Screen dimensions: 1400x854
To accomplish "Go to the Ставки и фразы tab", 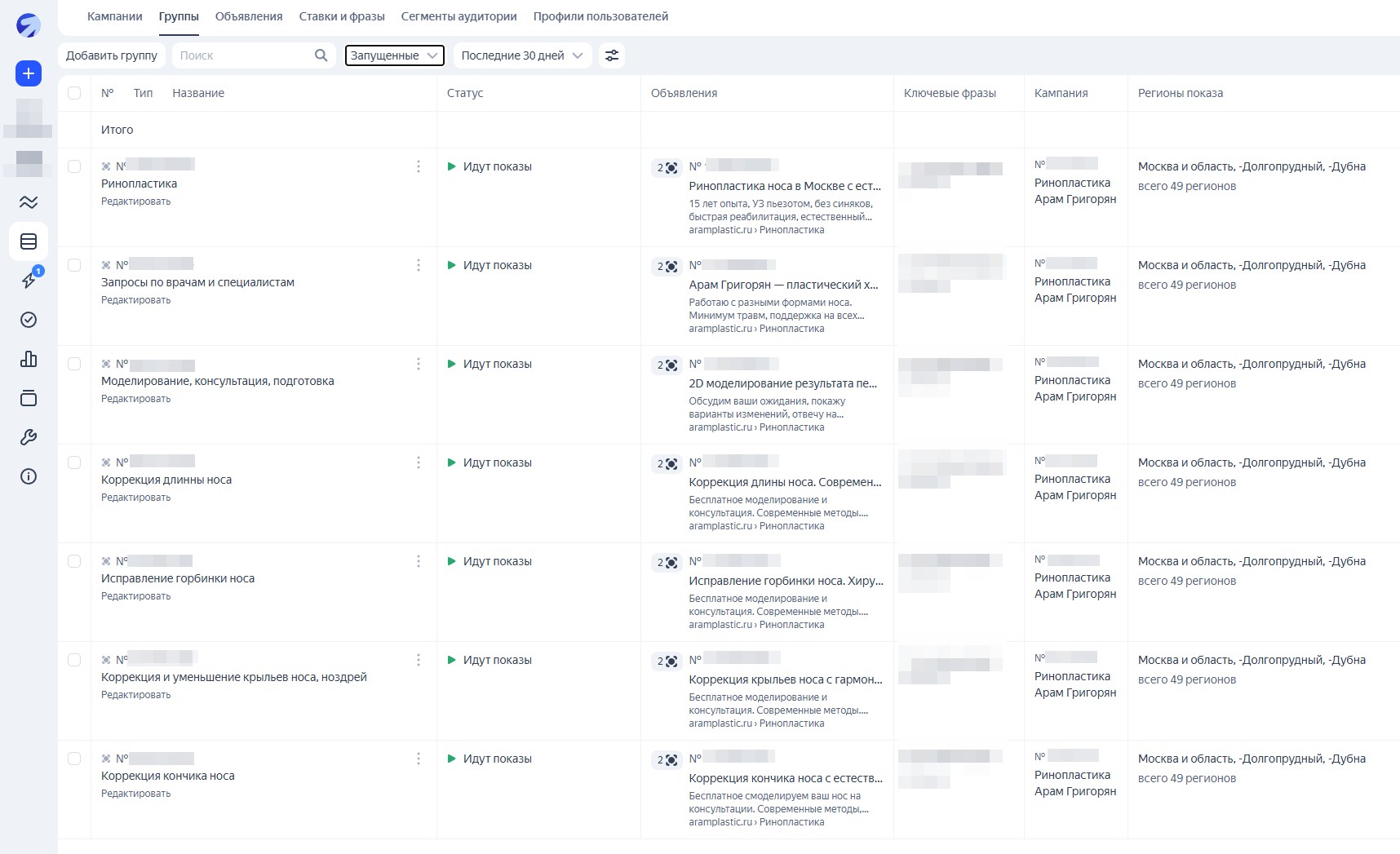I will [342, 16].
